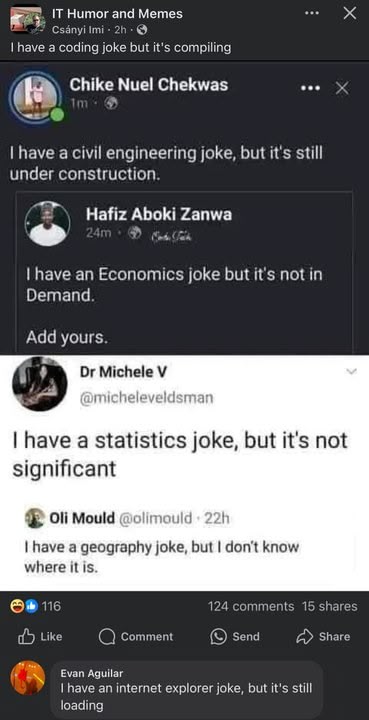This screenshot has height=720, width=369.
Task: Click the Oli Mould small avatar
Action: (x=35, y=518)
